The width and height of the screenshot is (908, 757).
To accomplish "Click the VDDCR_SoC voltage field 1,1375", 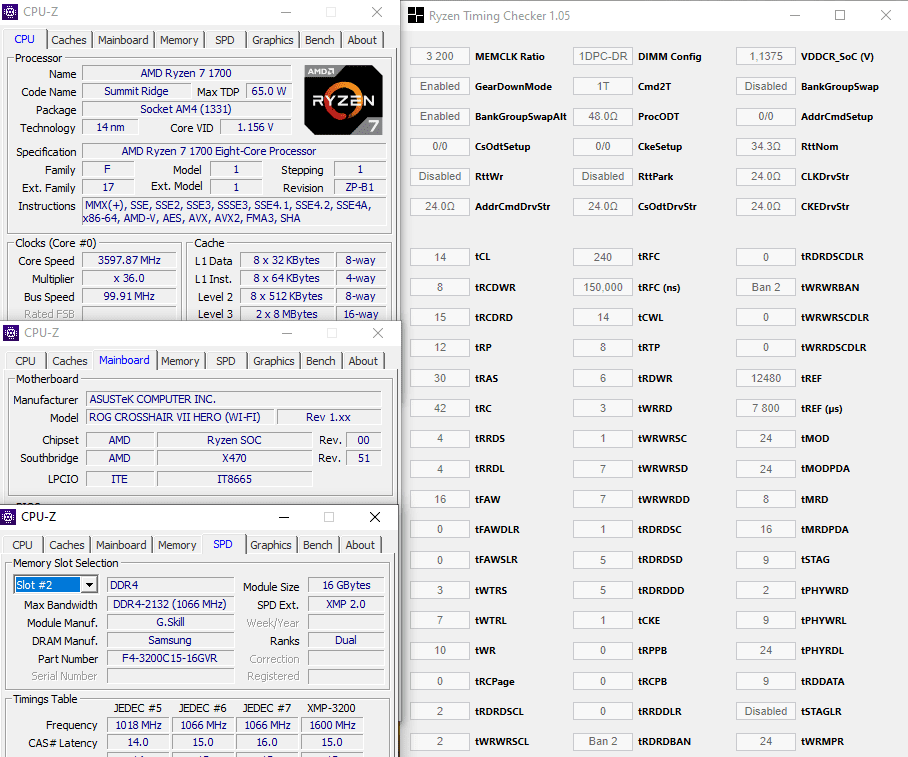I will (766, 56).
